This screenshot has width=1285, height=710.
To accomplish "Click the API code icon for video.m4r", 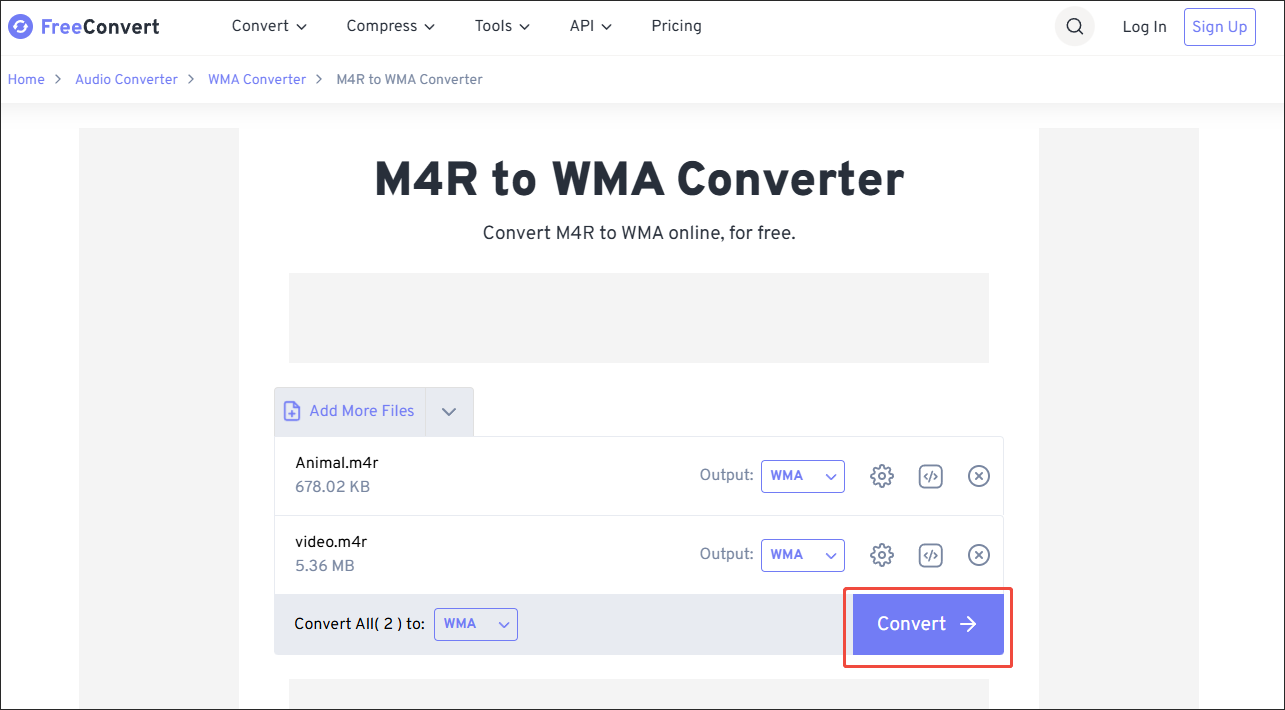I will tap(931, 555).
